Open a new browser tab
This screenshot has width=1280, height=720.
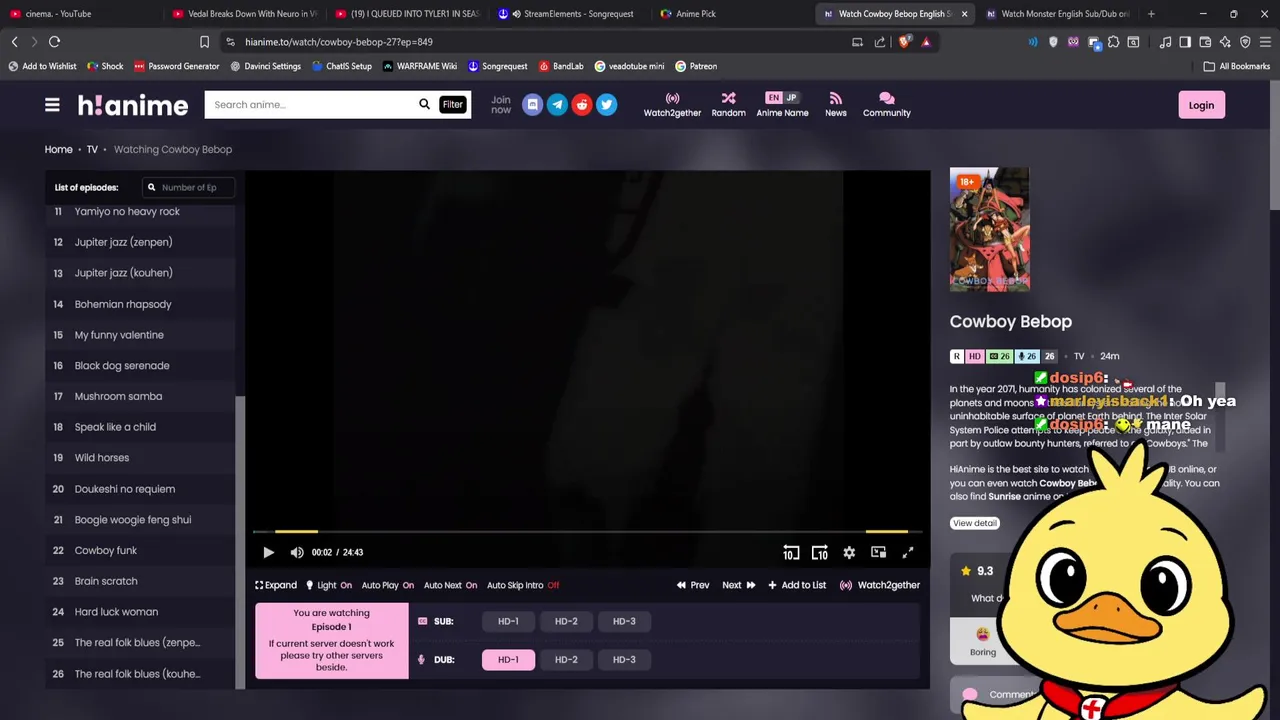tap(1151, 14)
